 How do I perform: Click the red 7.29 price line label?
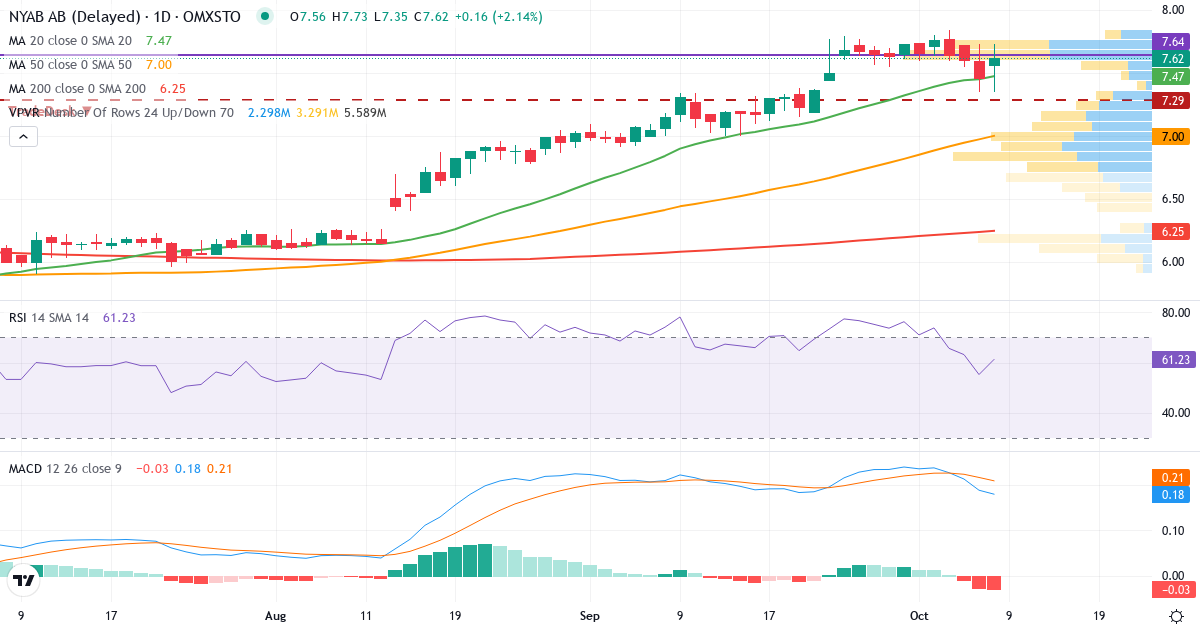(x=1170, y=101)
